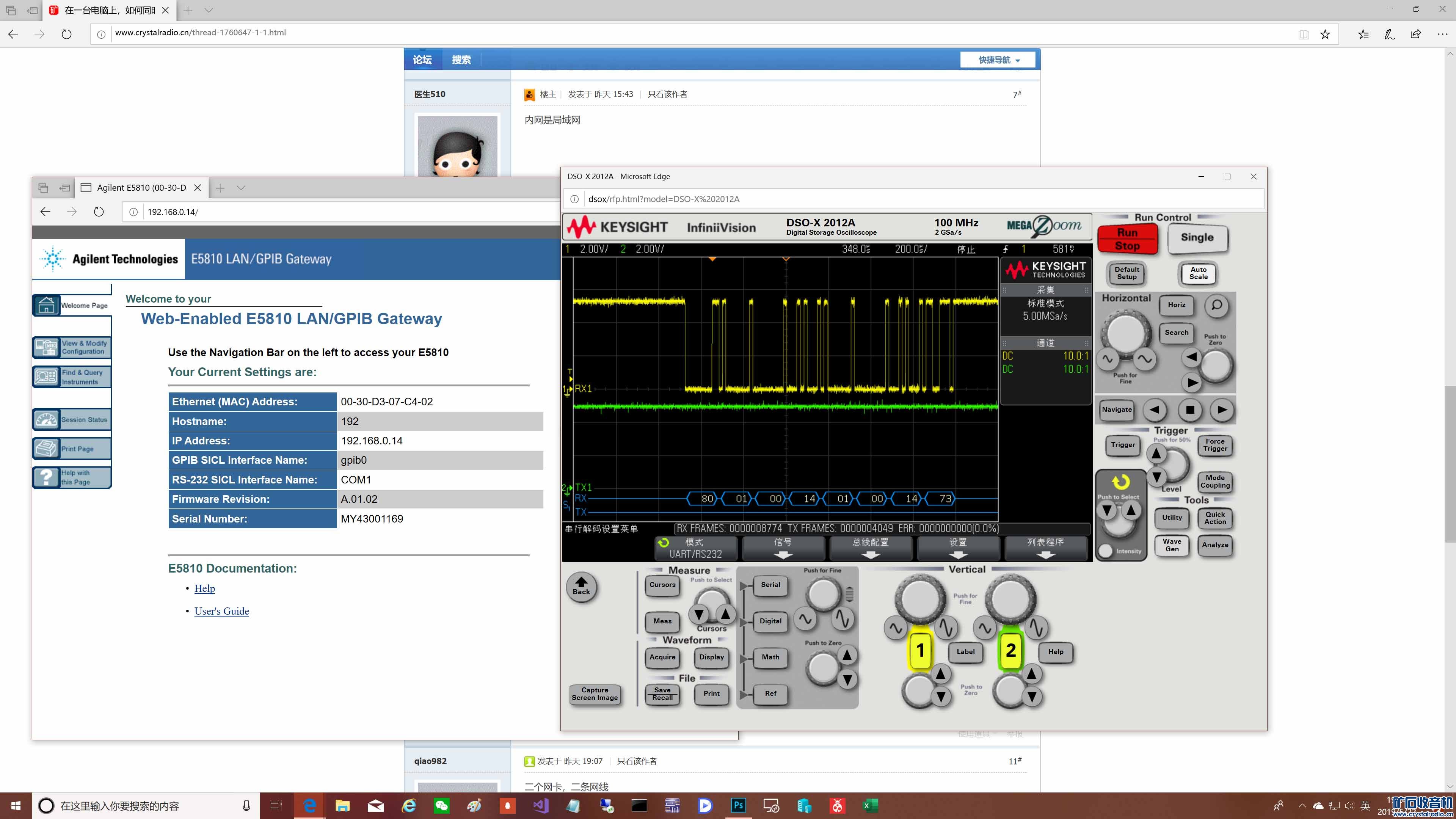
Task: Click horizontal position left arrow
Action: click(x=1191, y=357)
